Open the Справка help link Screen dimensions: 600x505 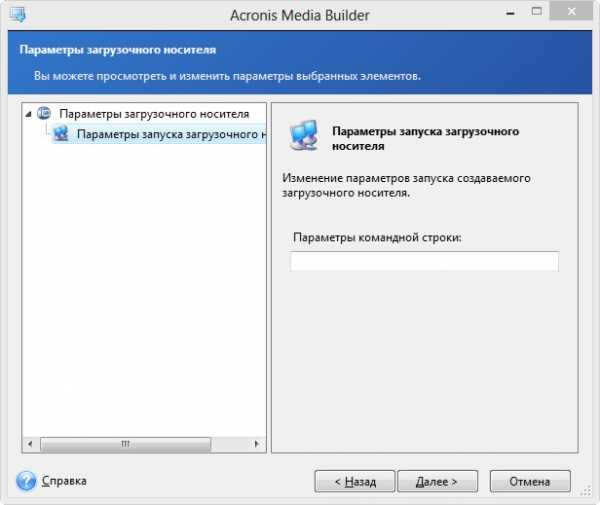pyautogui.click(x=64, y=481)
